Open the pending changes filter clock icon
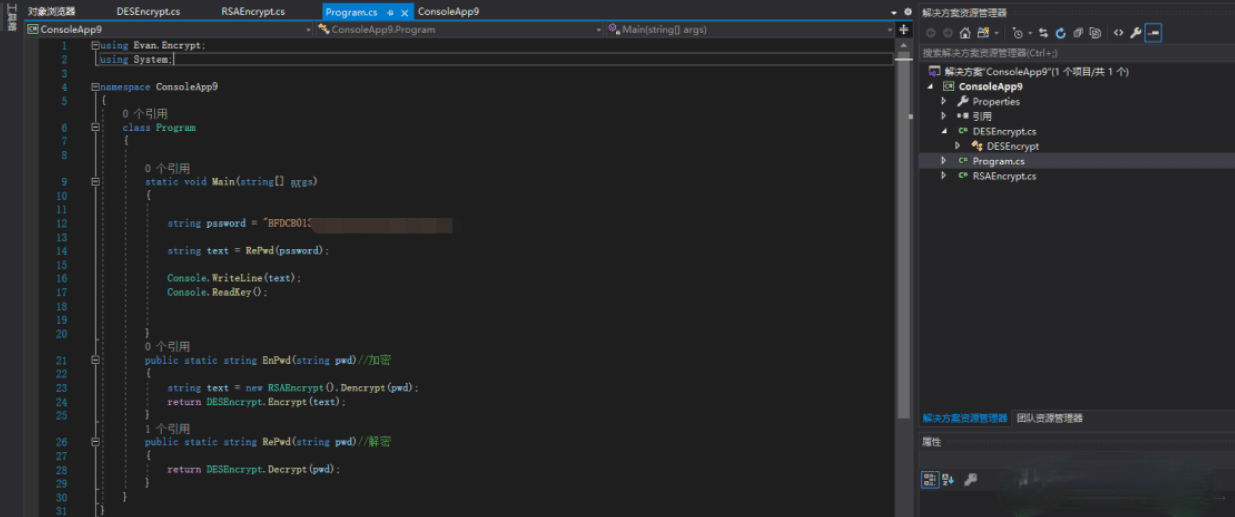 1017,33
